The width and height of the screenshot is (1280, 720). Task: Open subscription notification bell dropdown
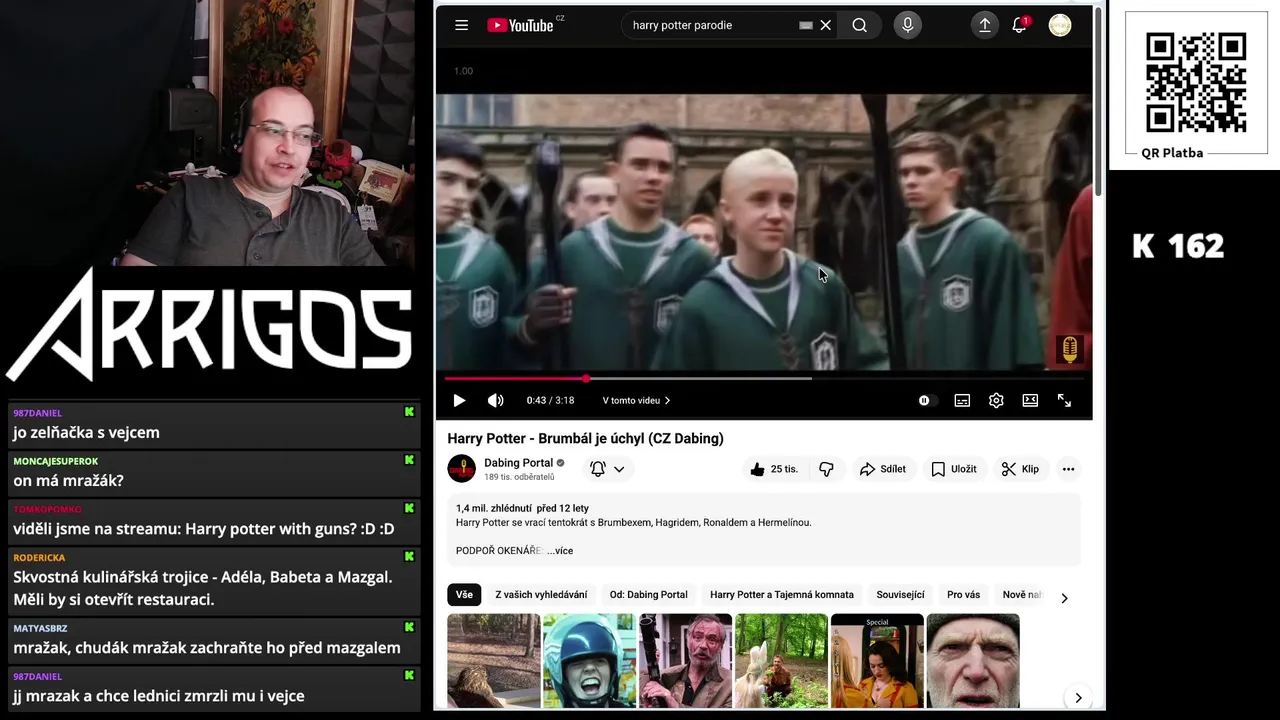[607, 469]
